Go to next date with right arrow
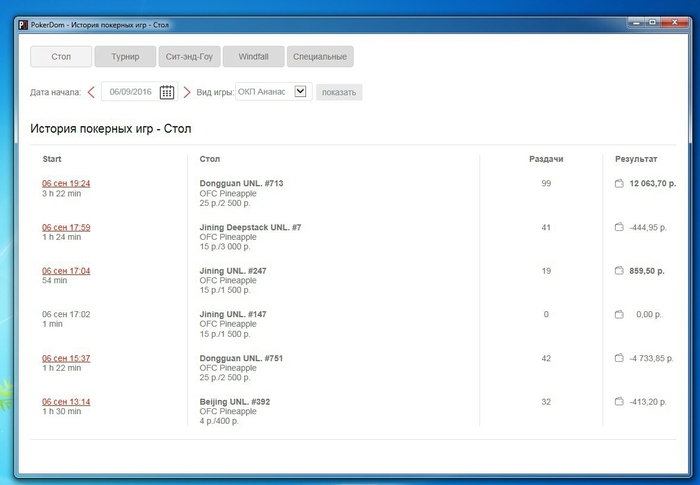The image size is (700, 485). pyautogui.click(x=187, y=92)
